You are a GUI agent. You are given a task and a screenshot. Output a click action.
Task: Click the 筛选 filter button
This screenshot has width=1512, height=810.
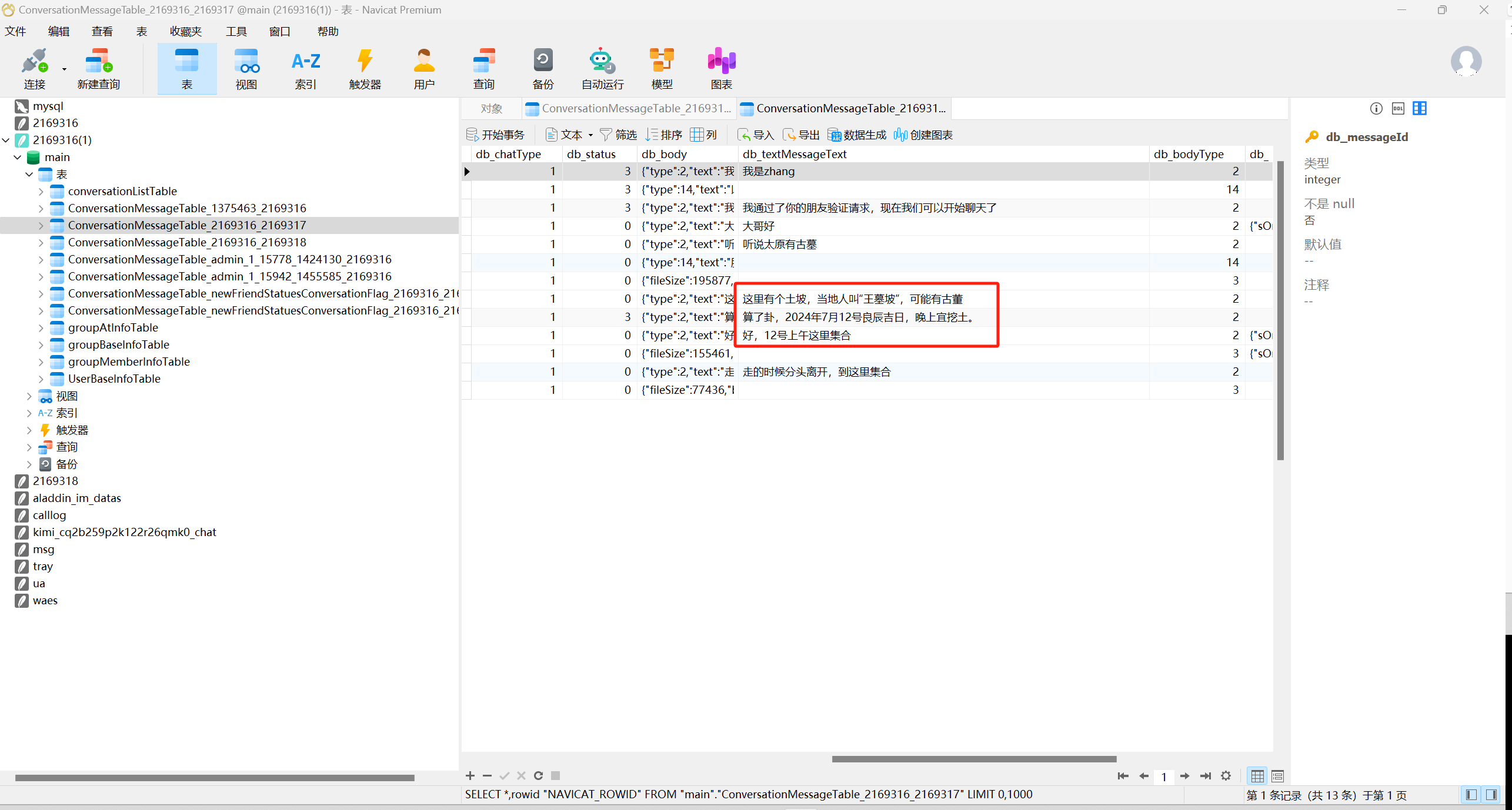619,135
